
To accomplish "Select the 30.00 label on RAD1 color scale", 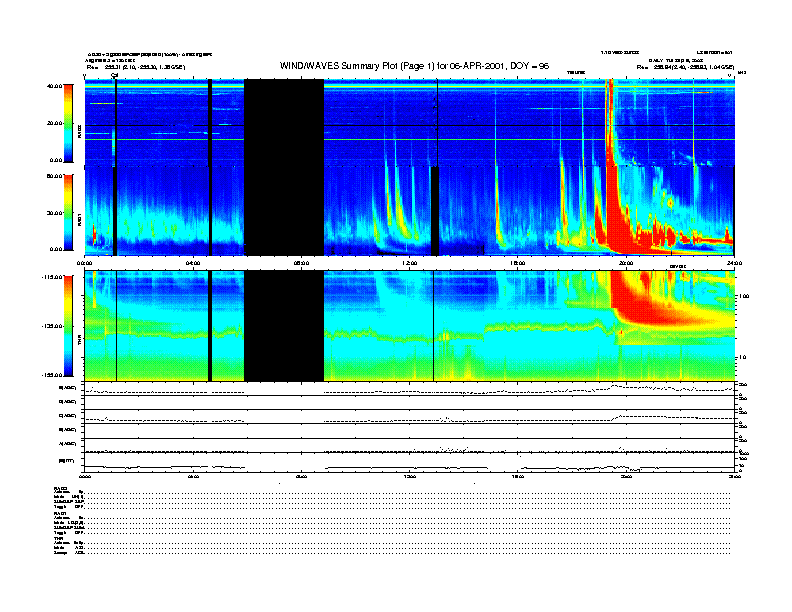I will (x=54, y=213).
